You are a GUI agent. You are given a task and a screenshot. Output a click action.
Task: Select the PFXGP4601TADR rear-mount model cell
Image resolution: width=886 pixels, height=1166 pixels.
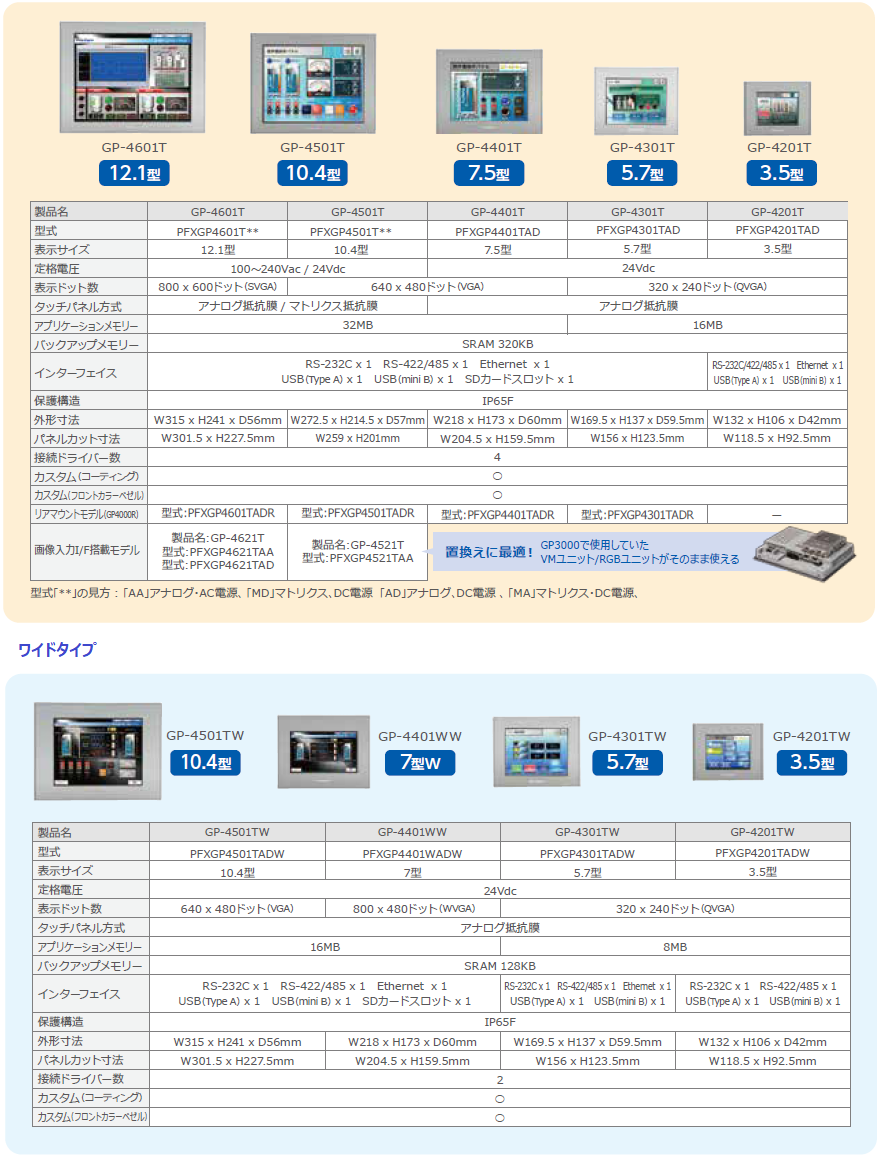tap(217, 513)
